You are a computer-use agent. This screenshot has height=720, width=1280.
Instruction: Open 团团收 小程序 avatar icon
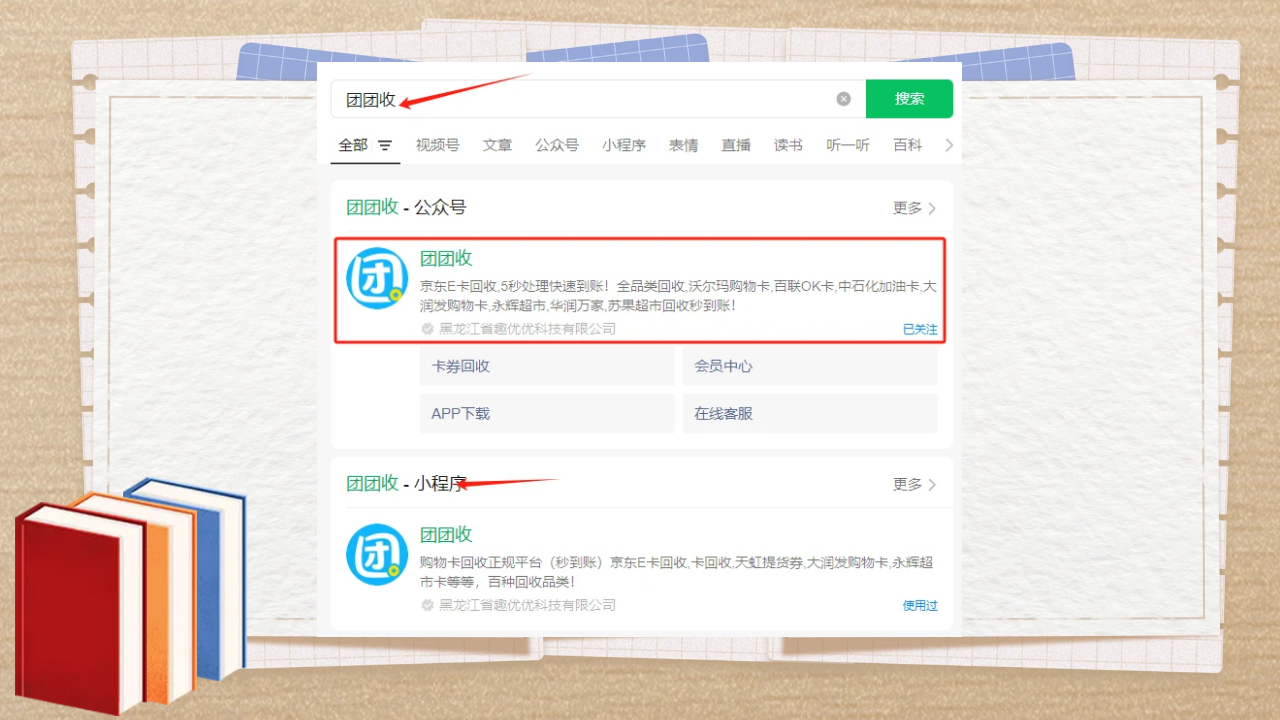[377, 554]
